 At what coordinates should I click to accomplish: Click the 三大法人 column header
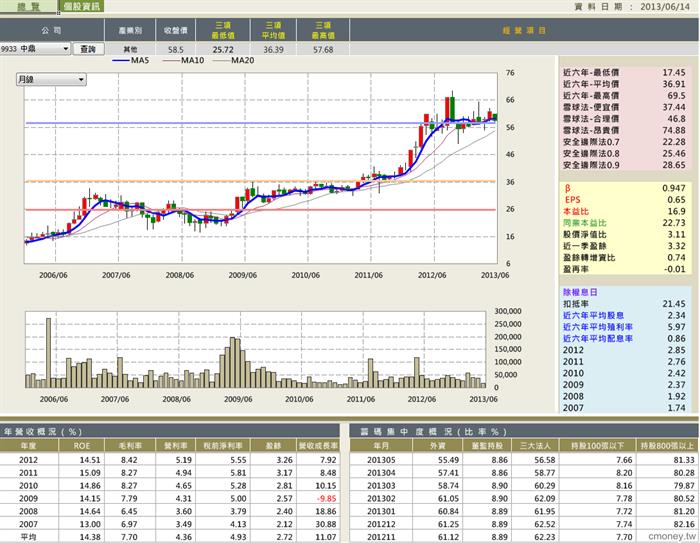(x=536, y=446)
